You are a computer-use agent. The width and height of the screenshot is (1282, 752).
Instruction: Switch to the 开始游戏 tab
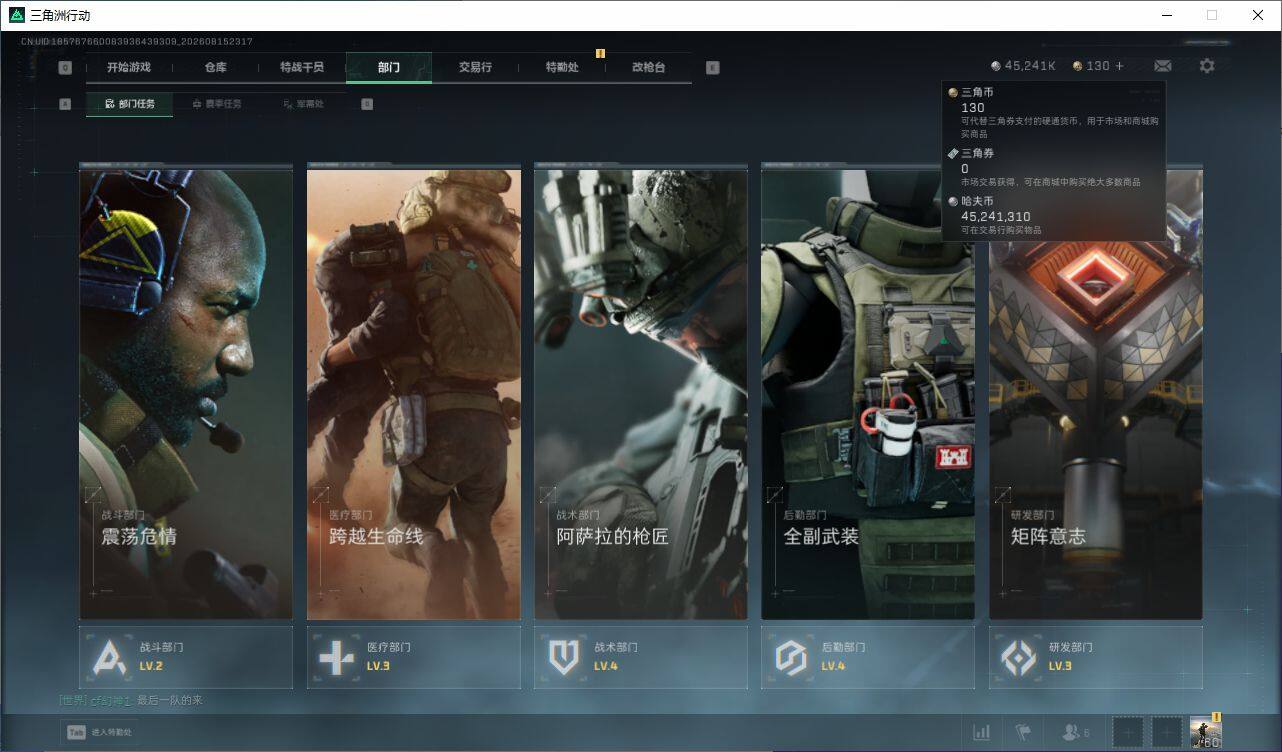(128, 67)
